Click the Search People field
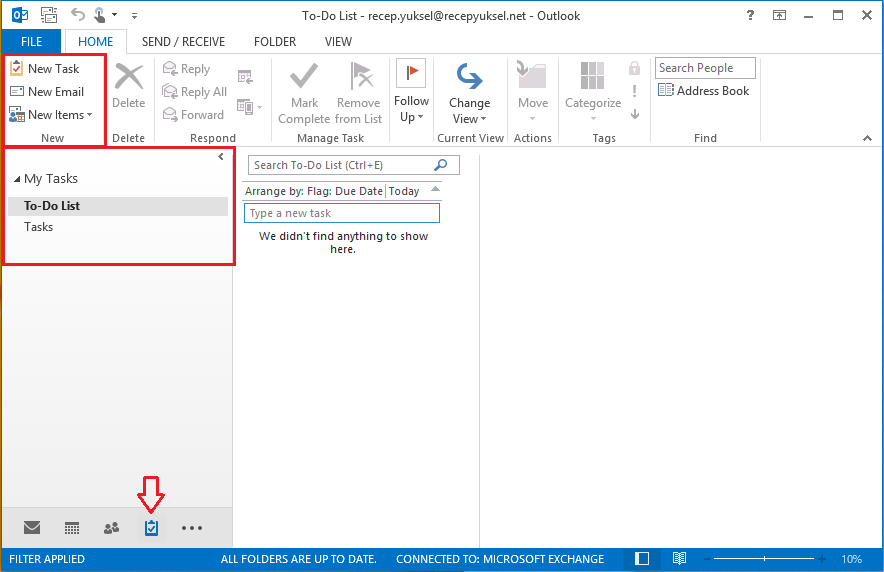The width and height of the screenshot is (884, 572). click(705, 68)
